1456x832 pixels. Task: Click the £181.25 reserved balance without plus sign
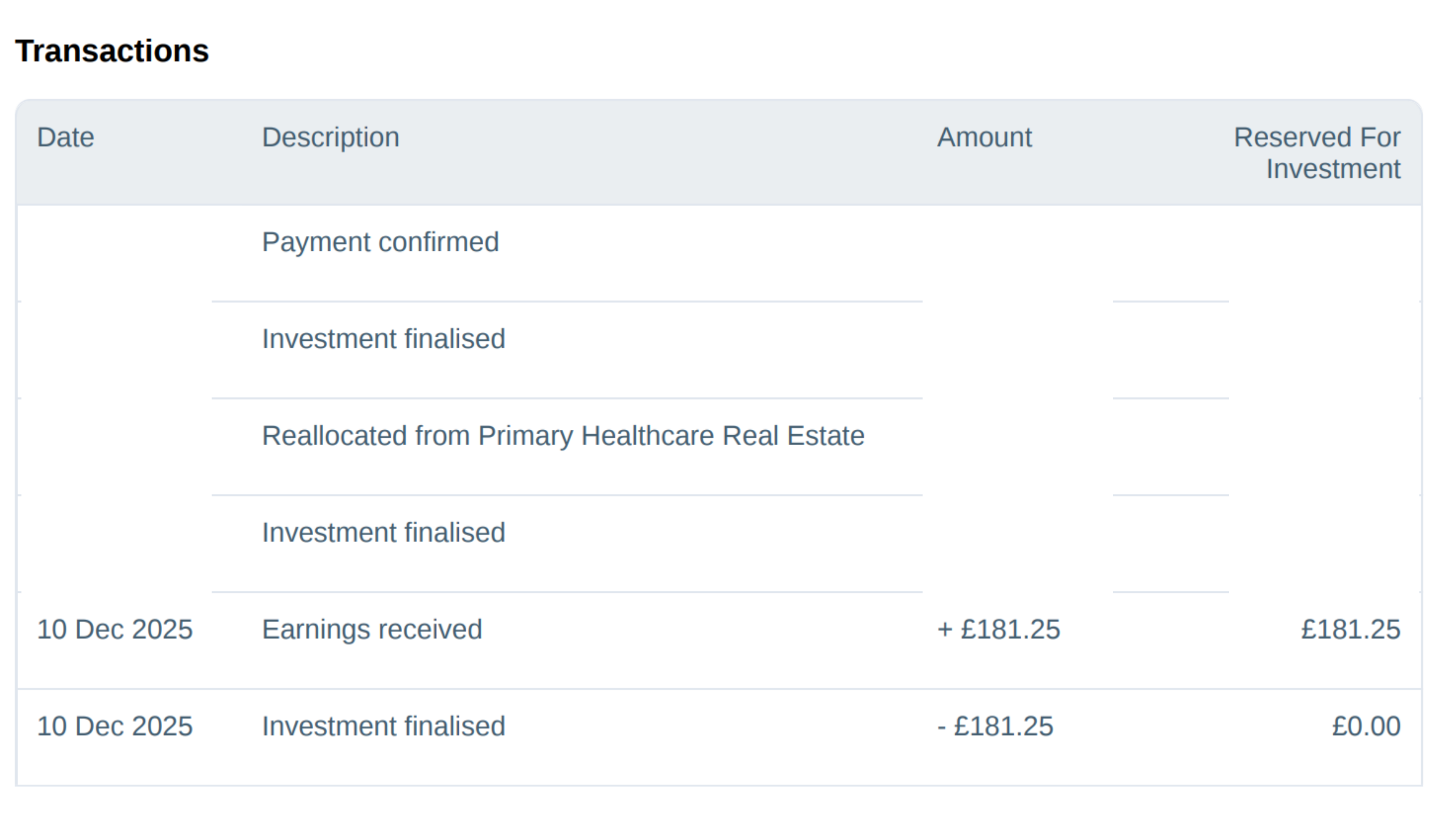tap(1350, 629)
